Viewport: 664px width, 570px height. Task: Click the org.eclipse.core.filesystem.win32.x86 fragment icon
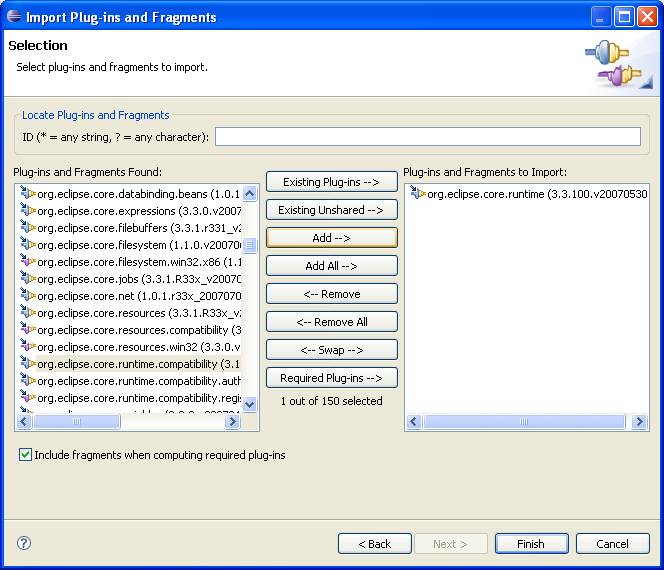click(28, 261)
